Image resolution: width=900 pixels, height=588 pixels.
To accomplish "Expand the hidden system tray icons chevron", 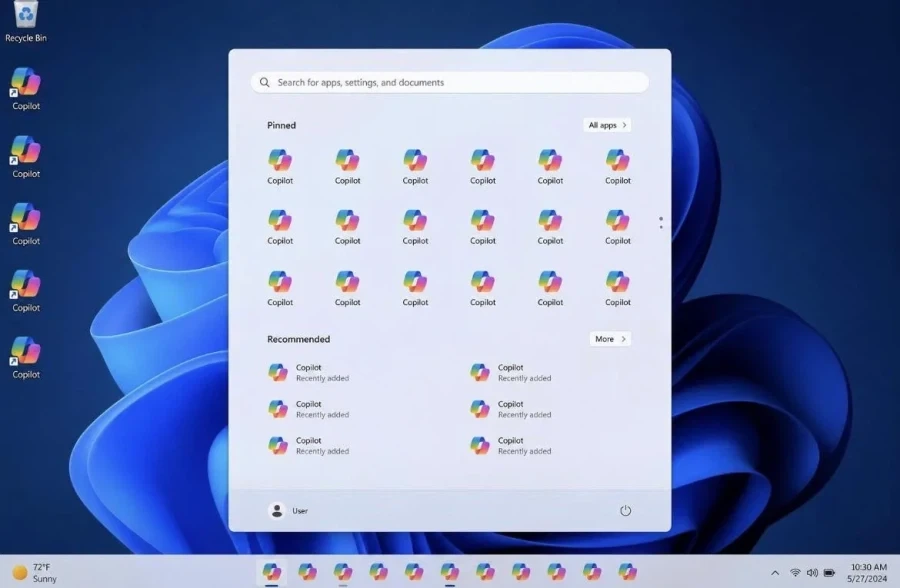I will point(775,572).
